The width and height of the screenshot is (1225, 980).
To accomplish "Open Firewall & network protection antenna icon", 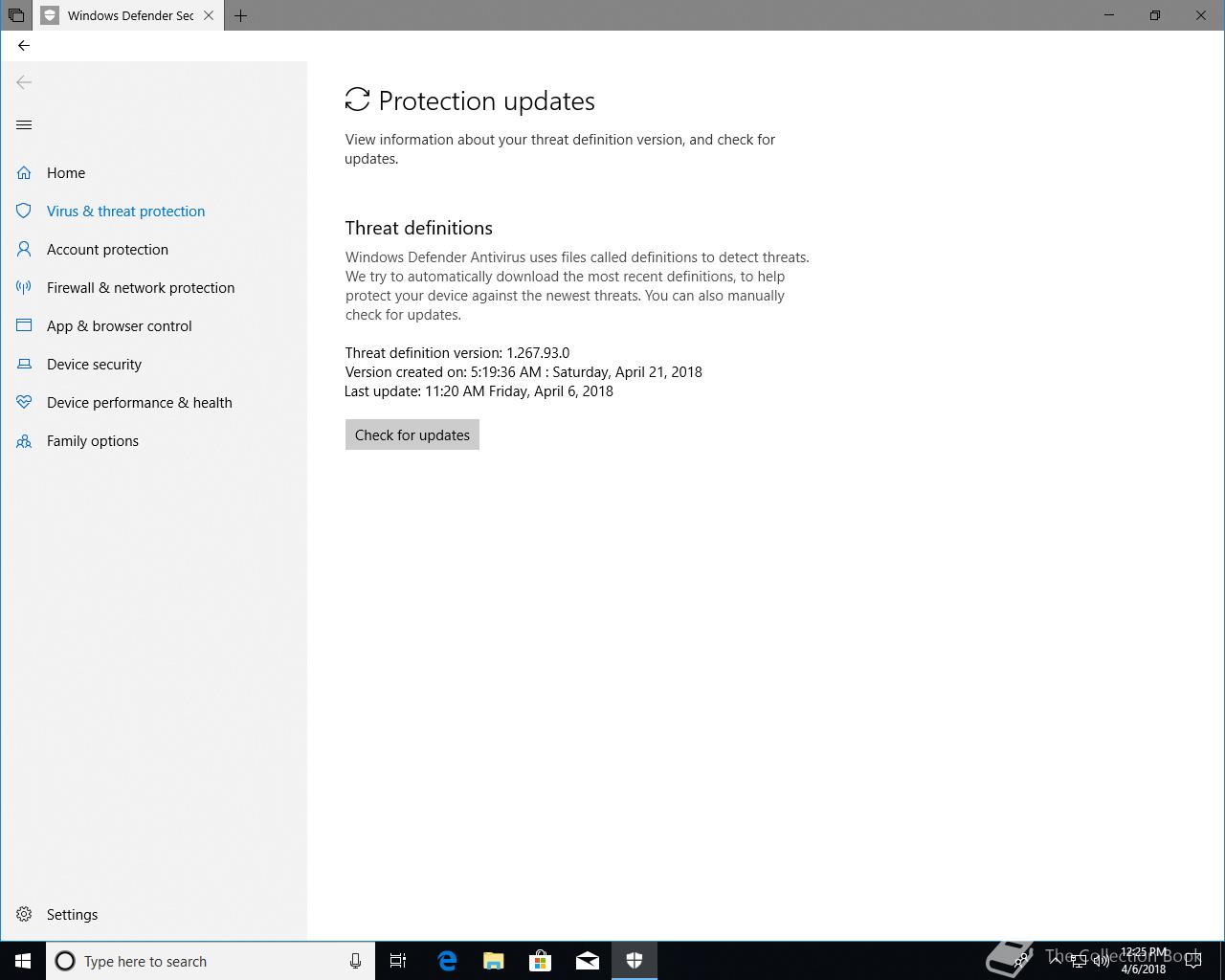I will tap(24, 288).
